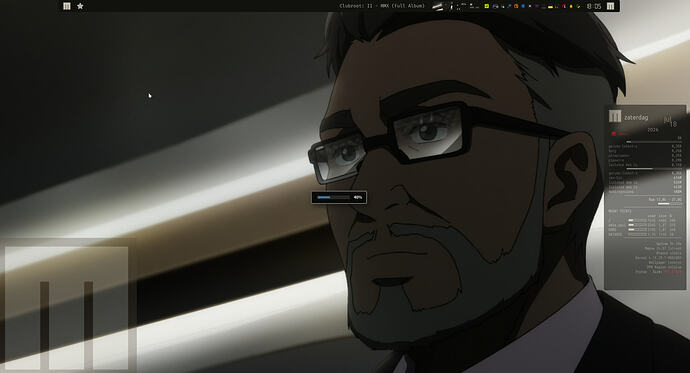Viewport: 690px width, 373px height.
Task: Click the 'zaterdag' day label
Action: [636, 118]
